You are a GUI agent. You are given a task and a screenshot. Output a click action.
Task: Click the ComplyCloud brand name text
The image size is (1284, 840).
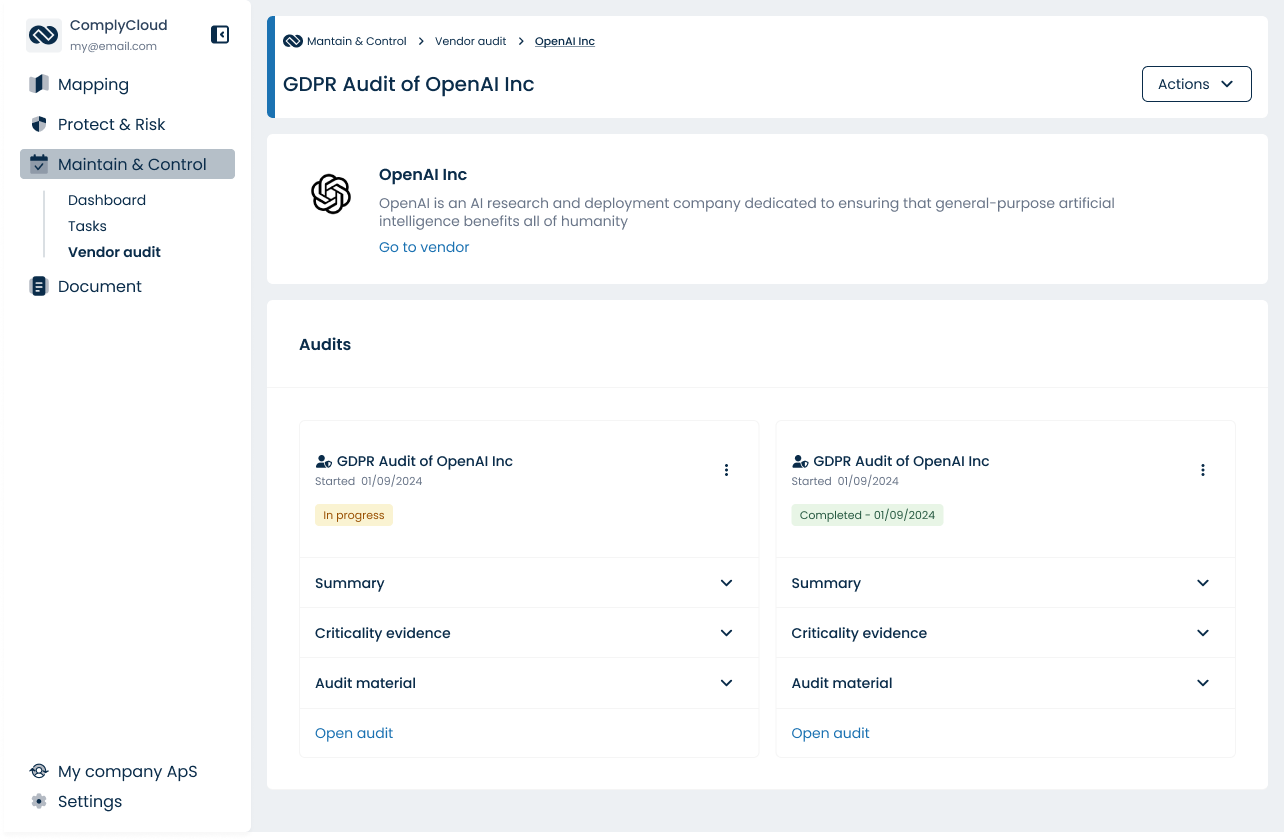tap(119, 25)
